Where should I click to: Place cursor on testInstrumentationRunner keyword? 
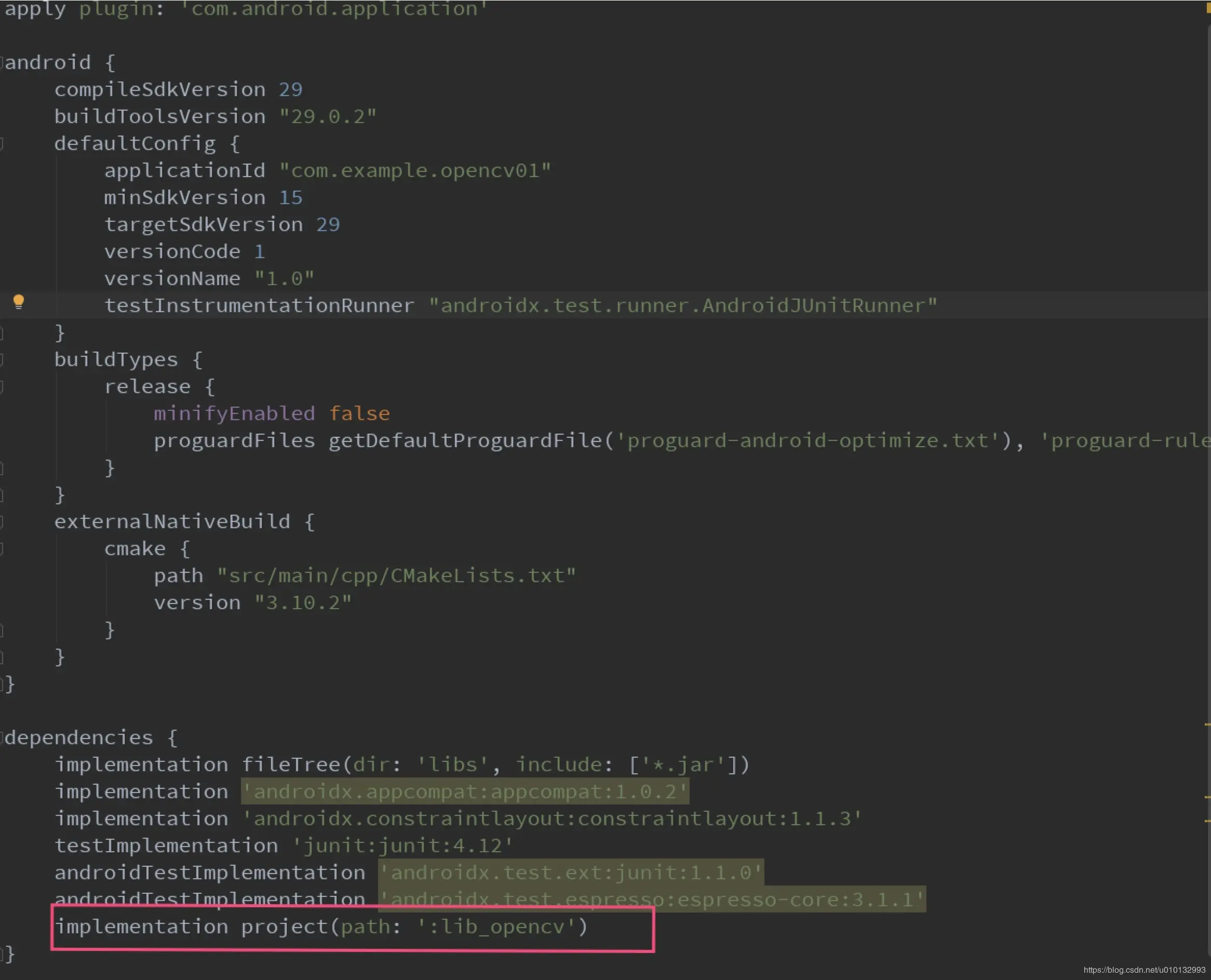259,305
